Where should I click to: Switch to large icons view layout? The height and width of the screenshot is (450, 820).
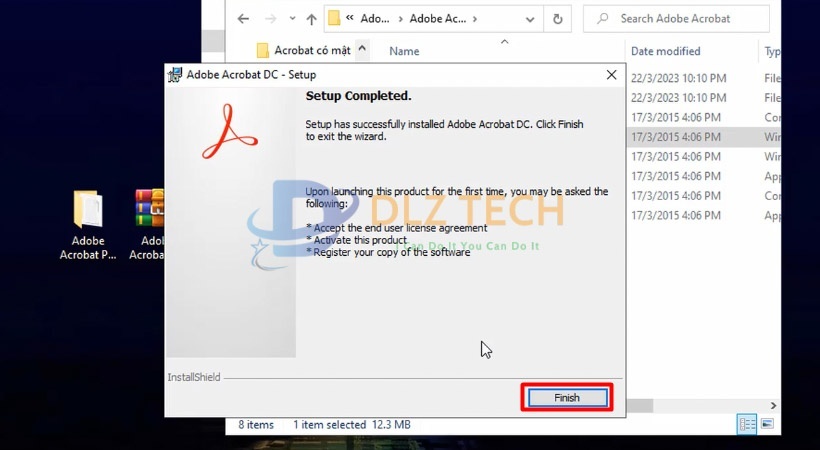click(x=768, y=425)
